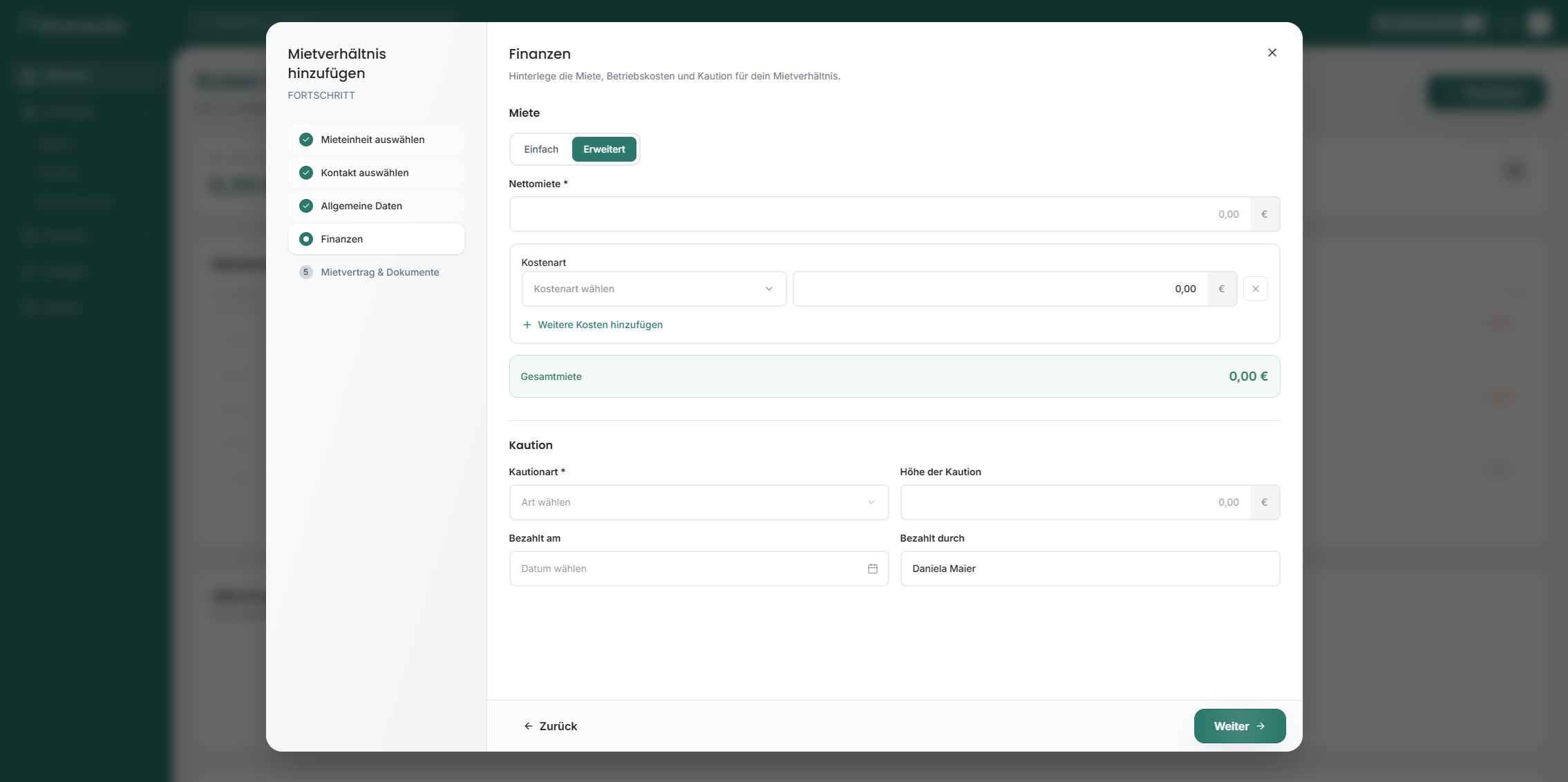This screenshot has height=782, width=1568.
Task: Click the Gesamtmiete total value 0,00 €
Action: click(x=1248, y=376)
